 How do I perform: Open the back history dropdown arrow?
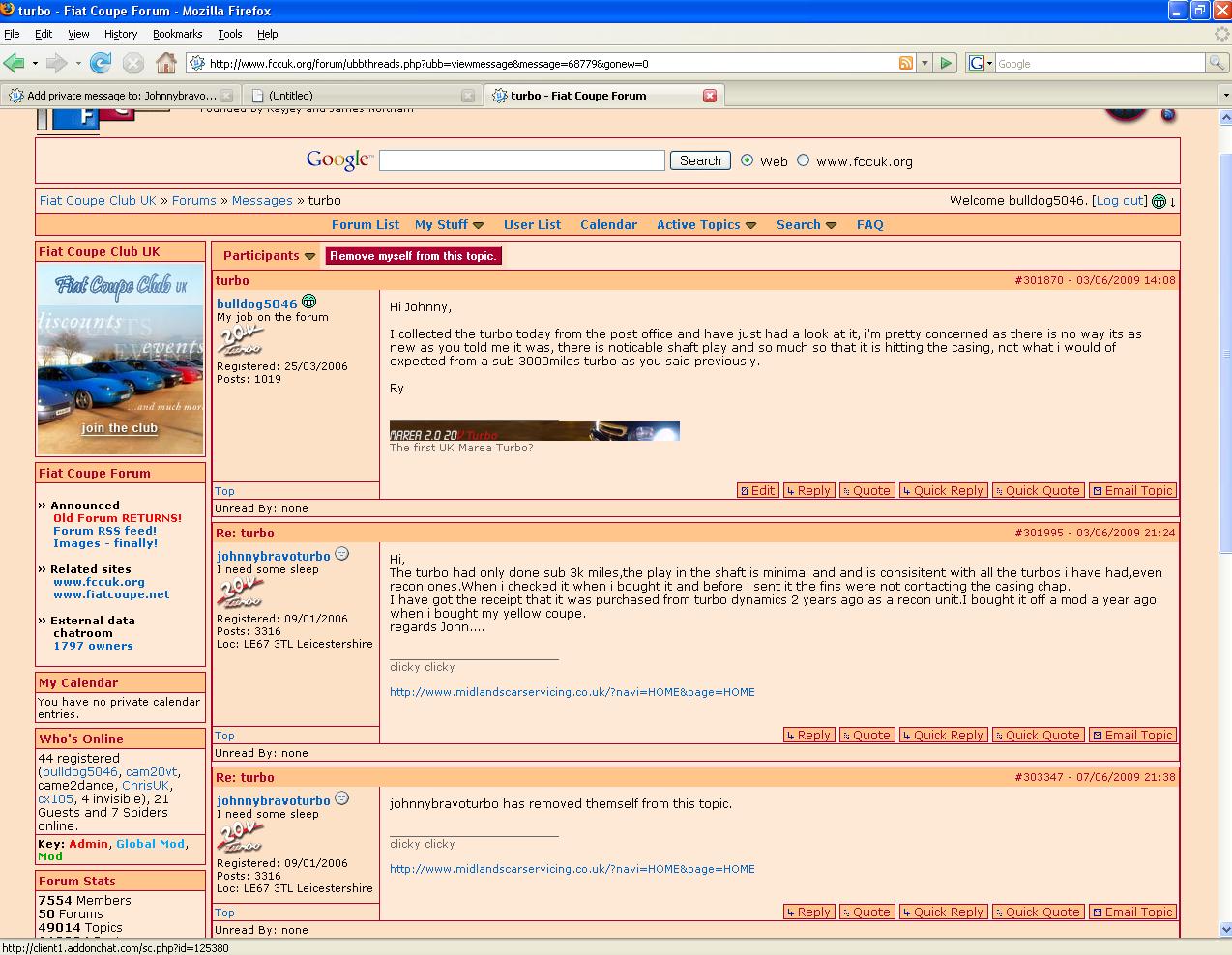pos(35,63)
